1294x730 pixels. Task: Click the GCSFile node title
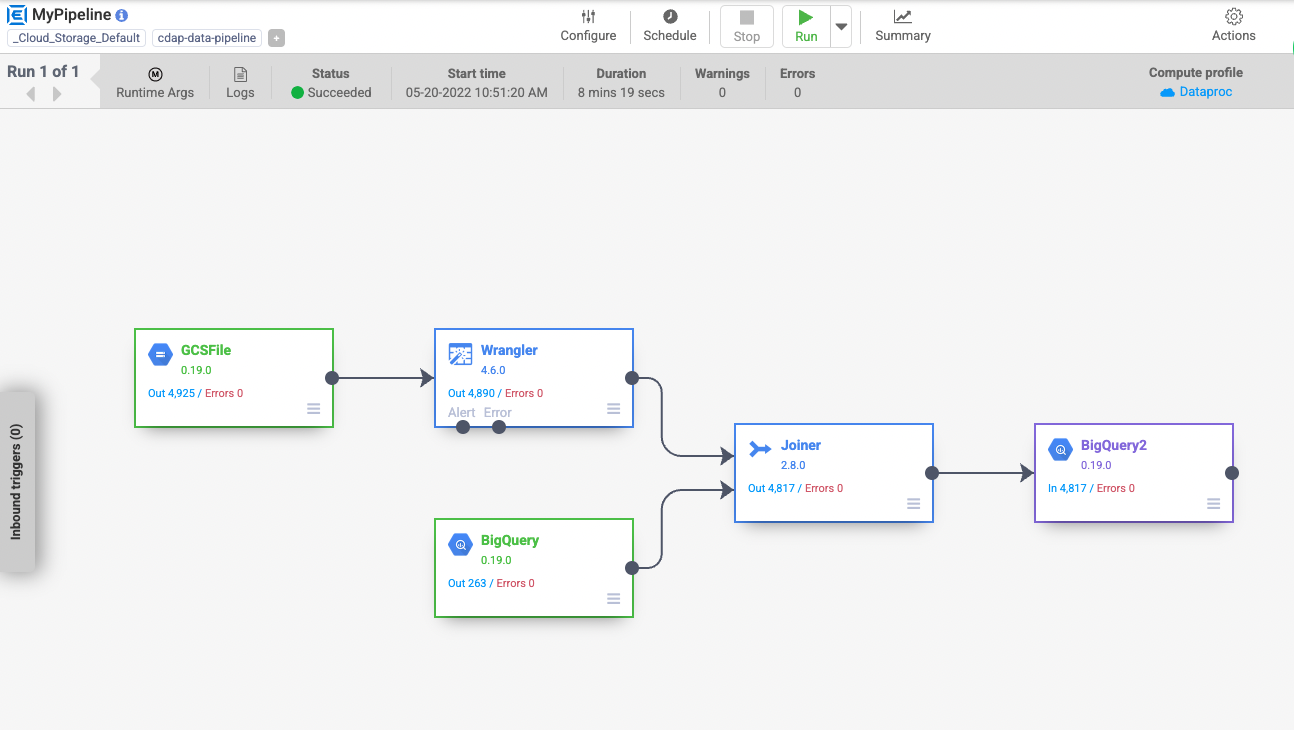206,351
